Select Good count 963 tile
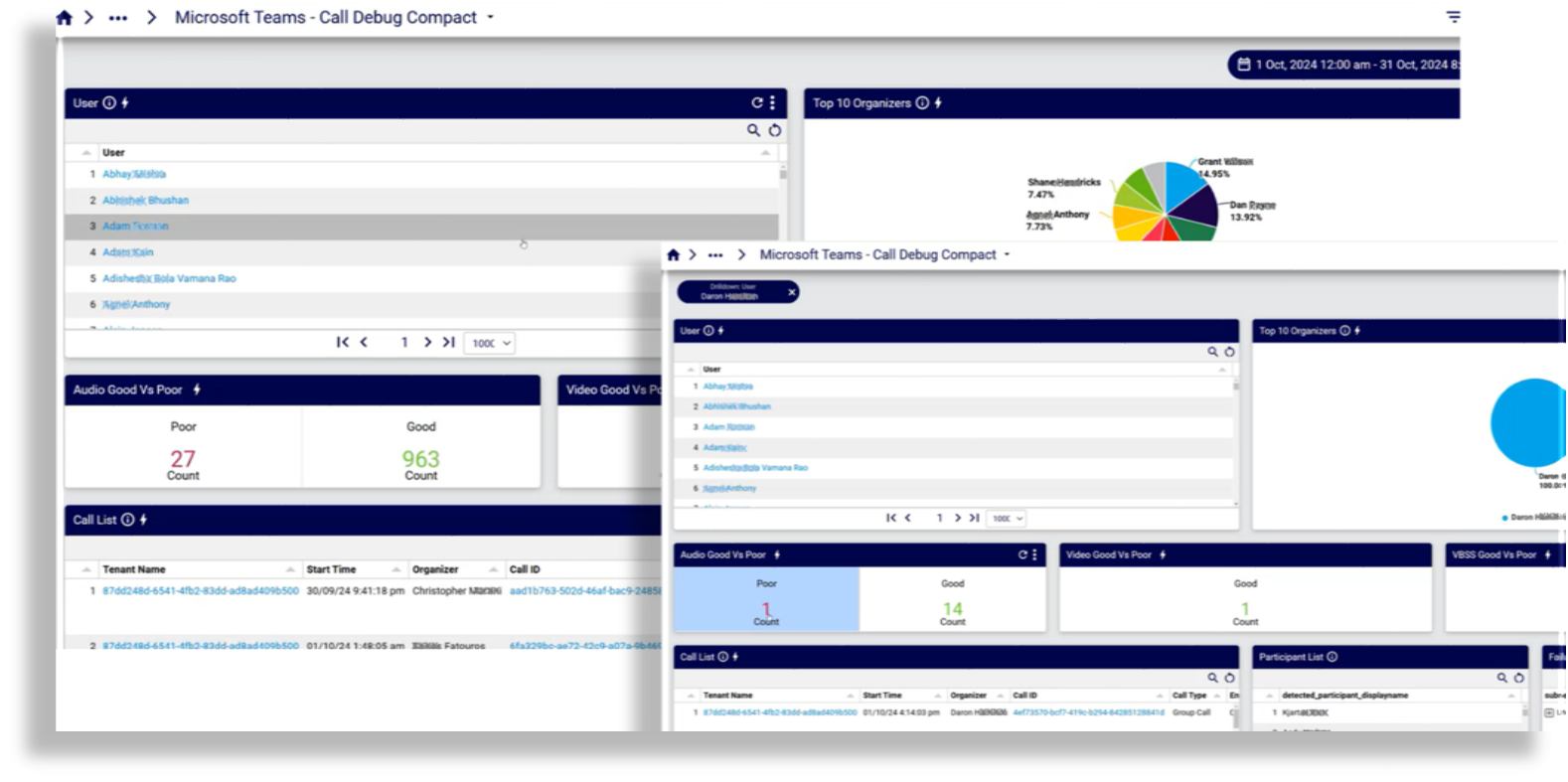Screen dimensions: 1568x782 (421, 449)
